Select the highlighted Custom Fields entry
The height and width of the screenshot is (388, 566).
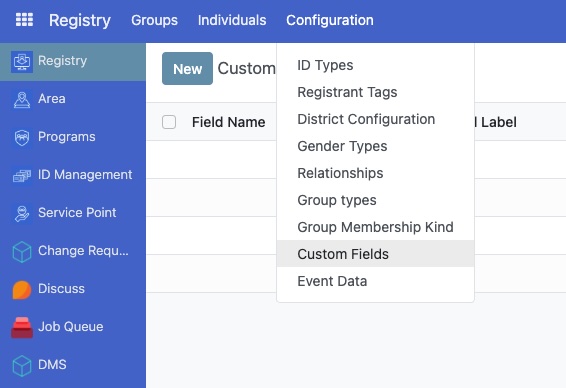[375, 254]
